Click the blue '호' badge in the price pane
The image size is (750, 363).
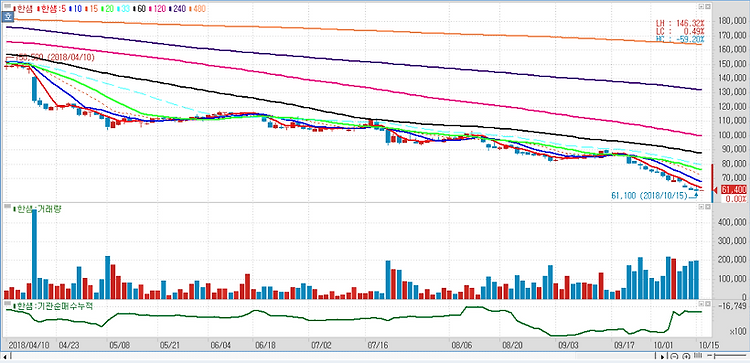(x=8, y=17)
